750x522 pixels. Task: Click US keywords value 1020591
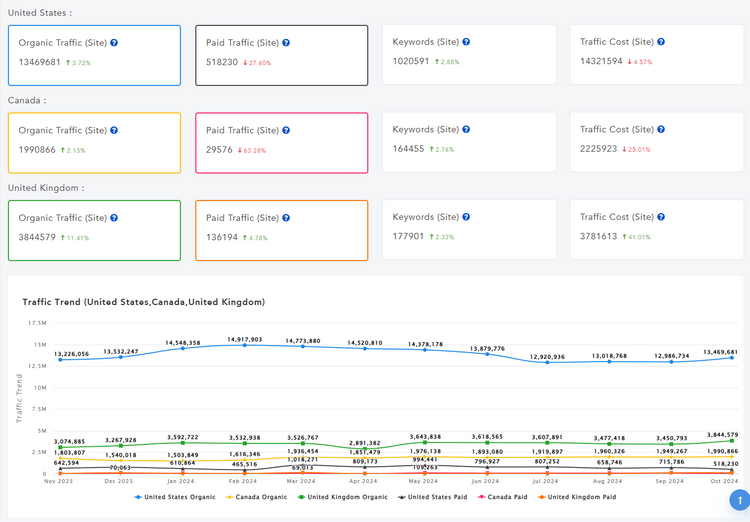pyautogui.click(x=411, y=61)
